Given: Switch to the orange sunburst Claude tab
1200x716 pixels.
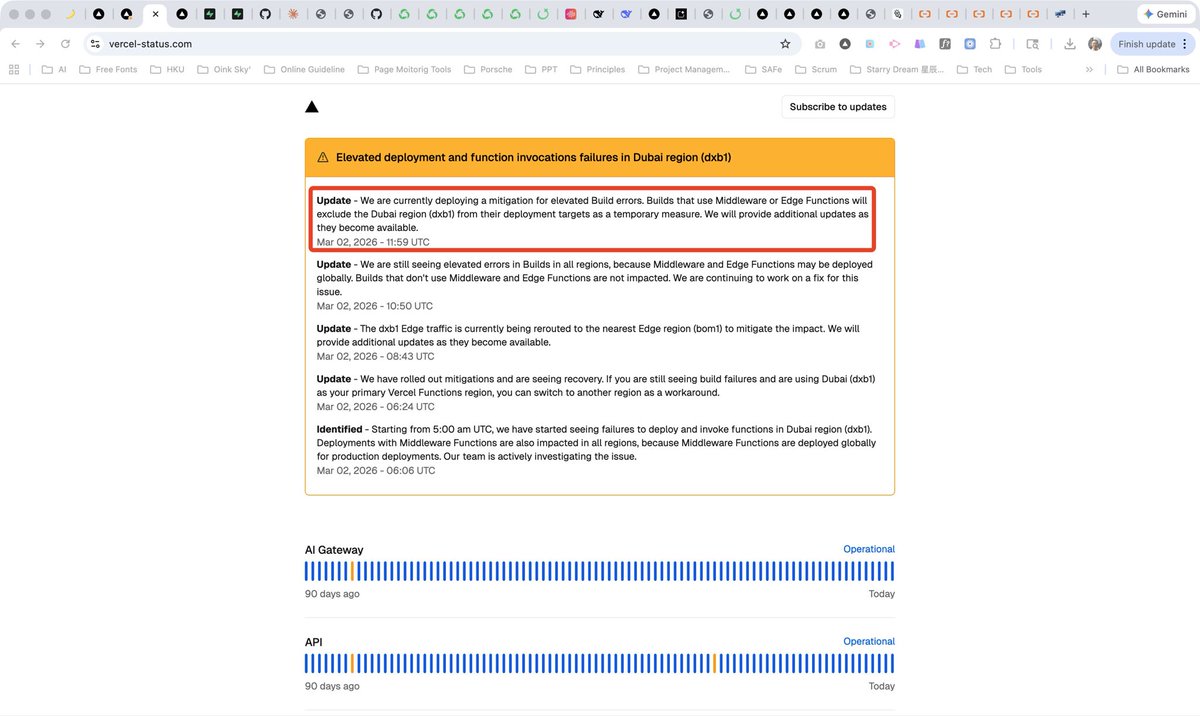Looking at the screenshot, I should point(292,14).
